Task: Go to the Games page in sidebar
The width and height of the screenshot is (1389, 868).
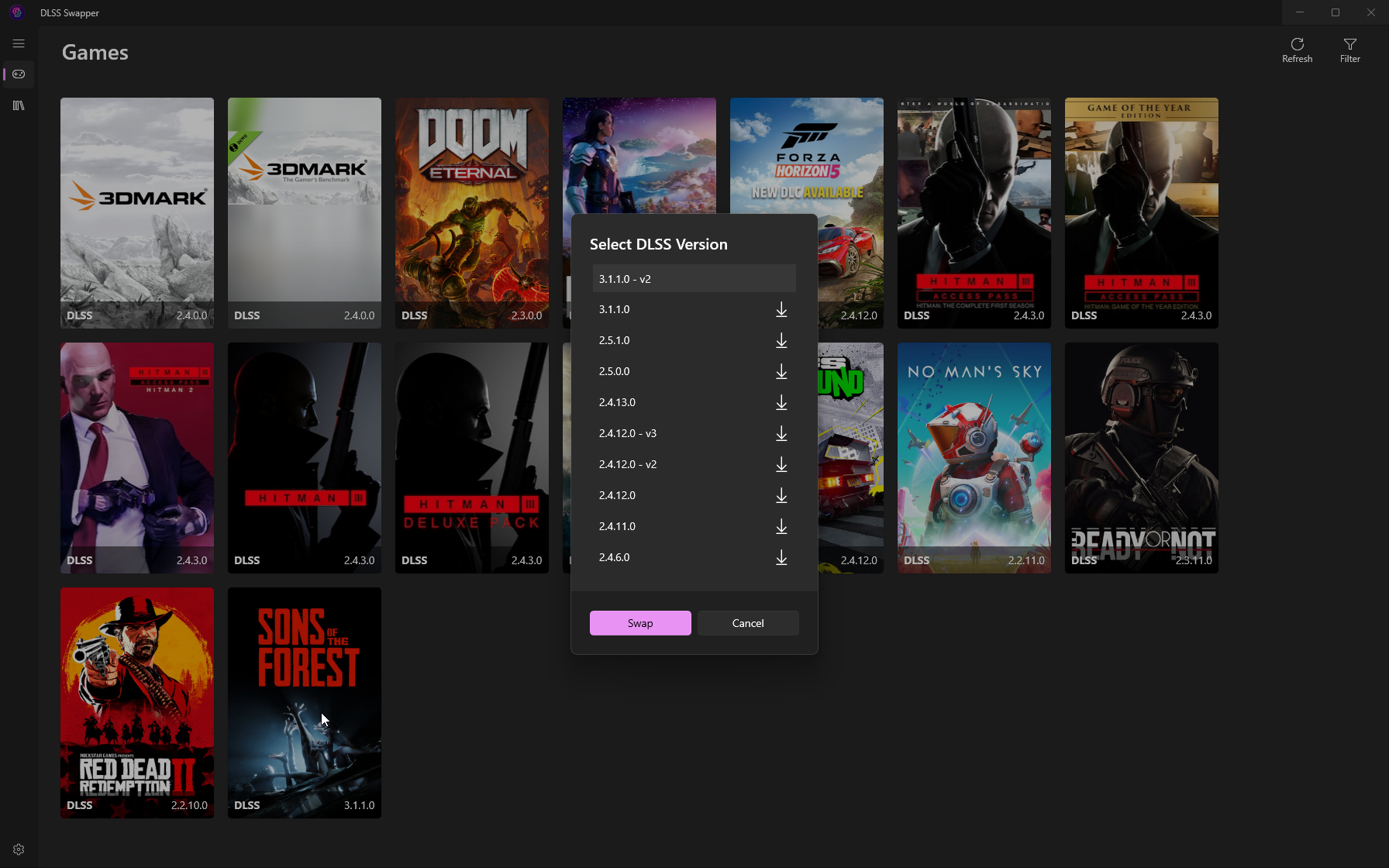Action: (x=19, y=74)
